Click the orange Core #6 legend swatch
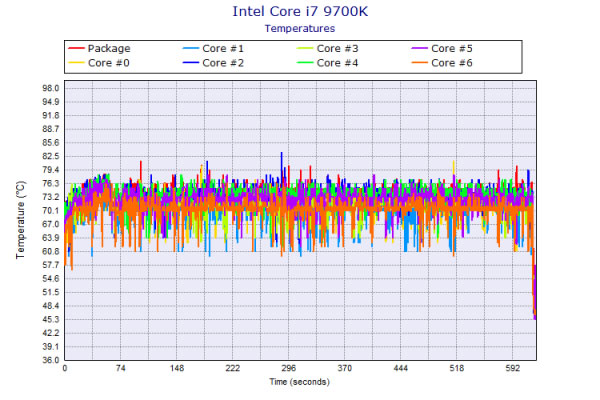 click(x=419, y=63)
